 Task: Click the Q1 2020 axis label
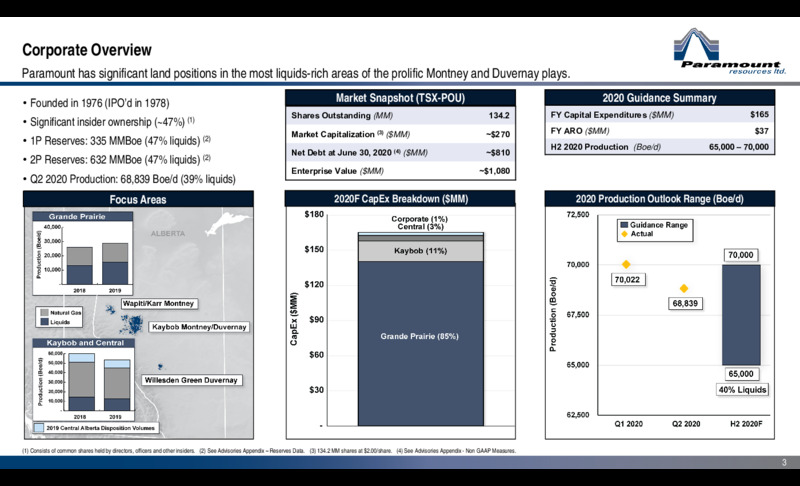pyautogui.click(x=628, y=424)
